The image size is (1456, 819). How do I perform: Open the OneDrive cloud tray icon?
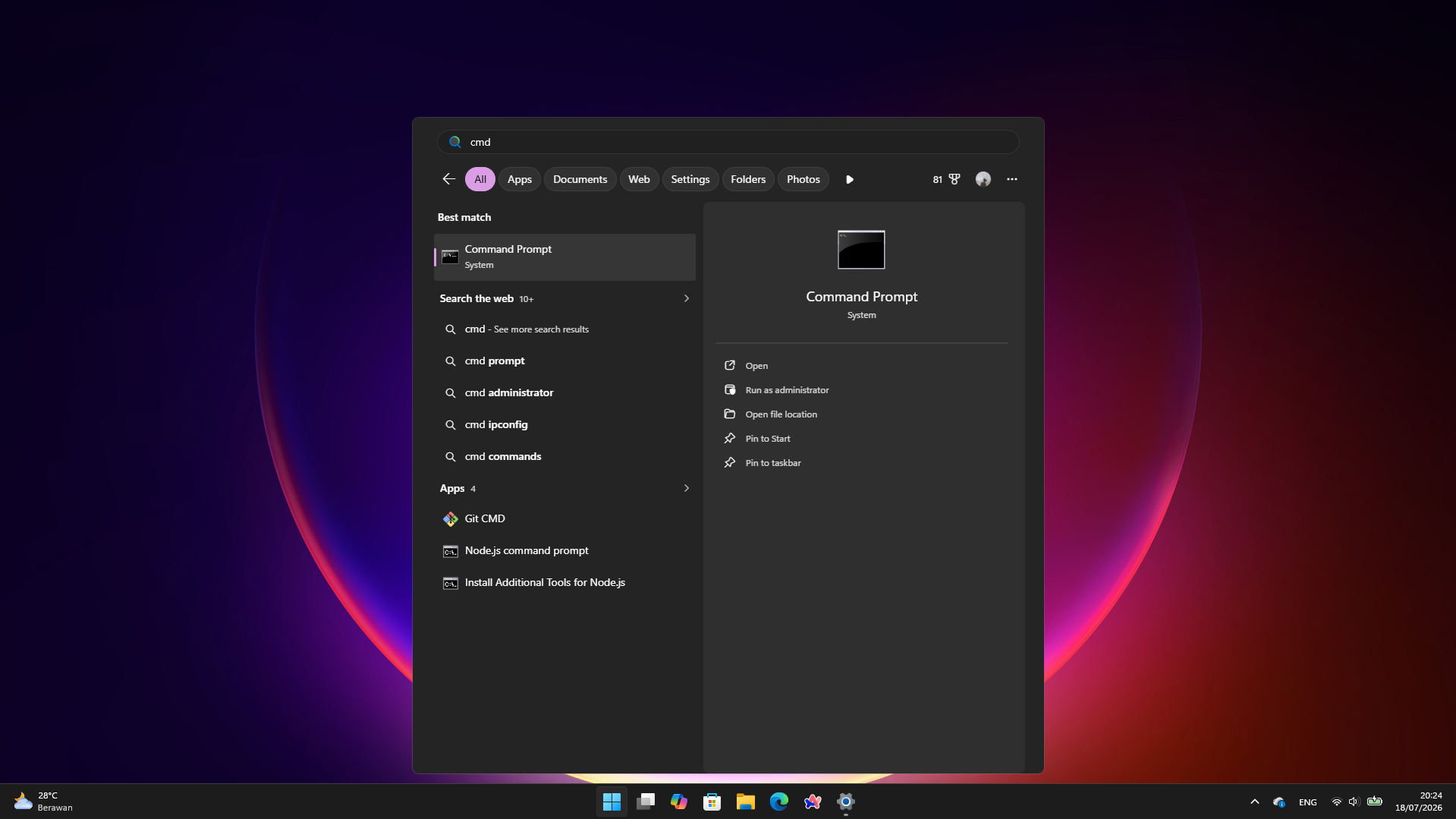(1279, 802)
